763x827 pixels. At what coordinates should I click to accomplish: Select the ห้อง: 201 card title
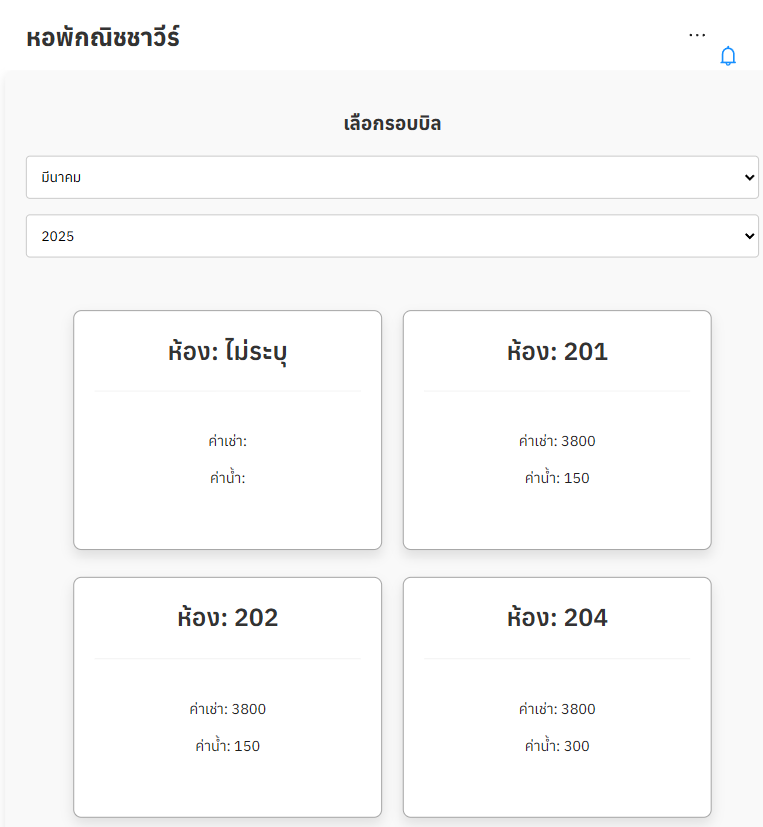[557, 352]
